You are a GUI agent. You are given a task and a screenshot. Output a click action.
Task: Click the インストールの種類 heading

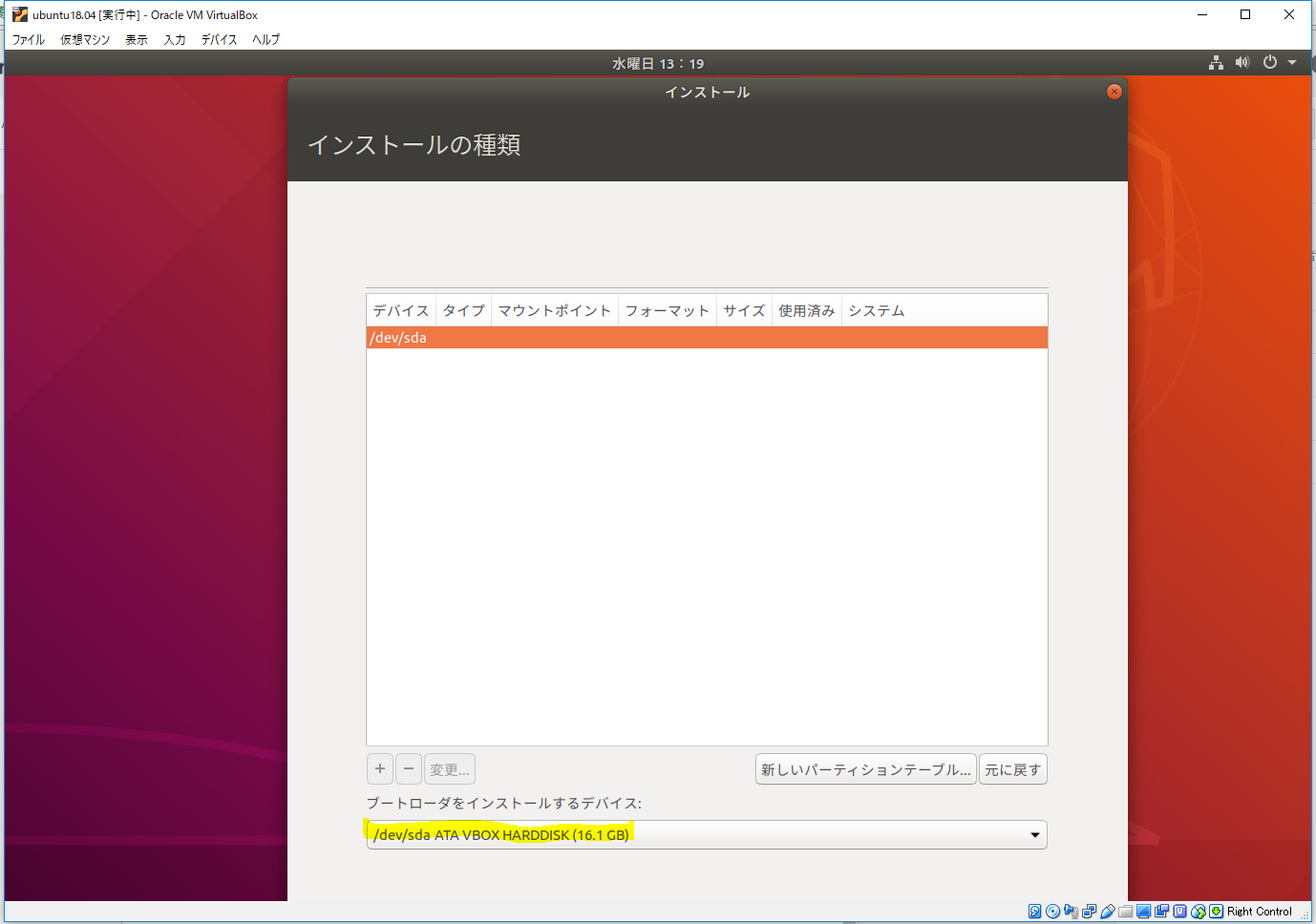click(414, 145)
